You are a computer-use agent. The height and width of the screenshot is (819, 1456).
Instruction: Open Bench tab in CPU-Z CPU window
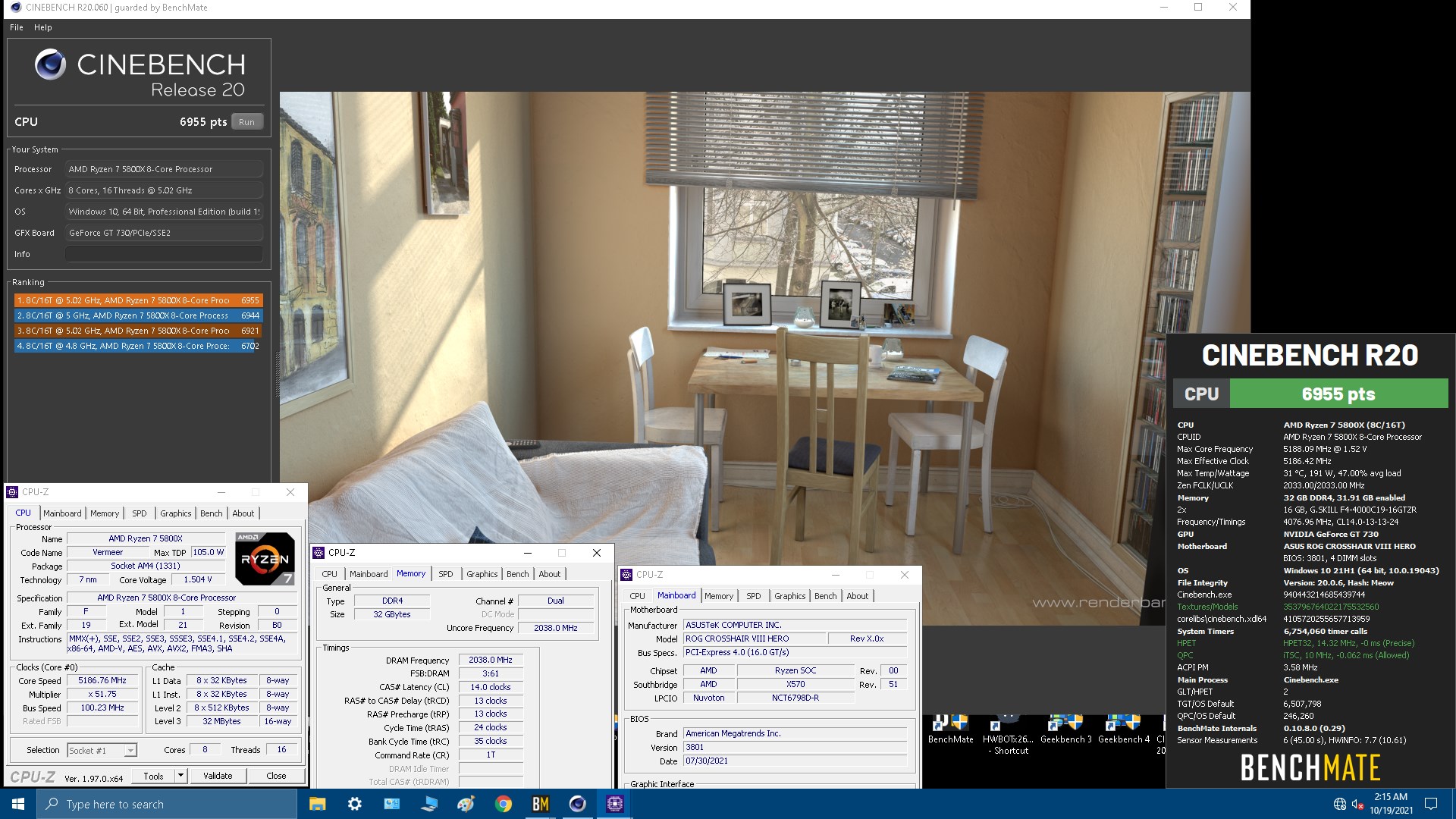[x=212, y=513]
